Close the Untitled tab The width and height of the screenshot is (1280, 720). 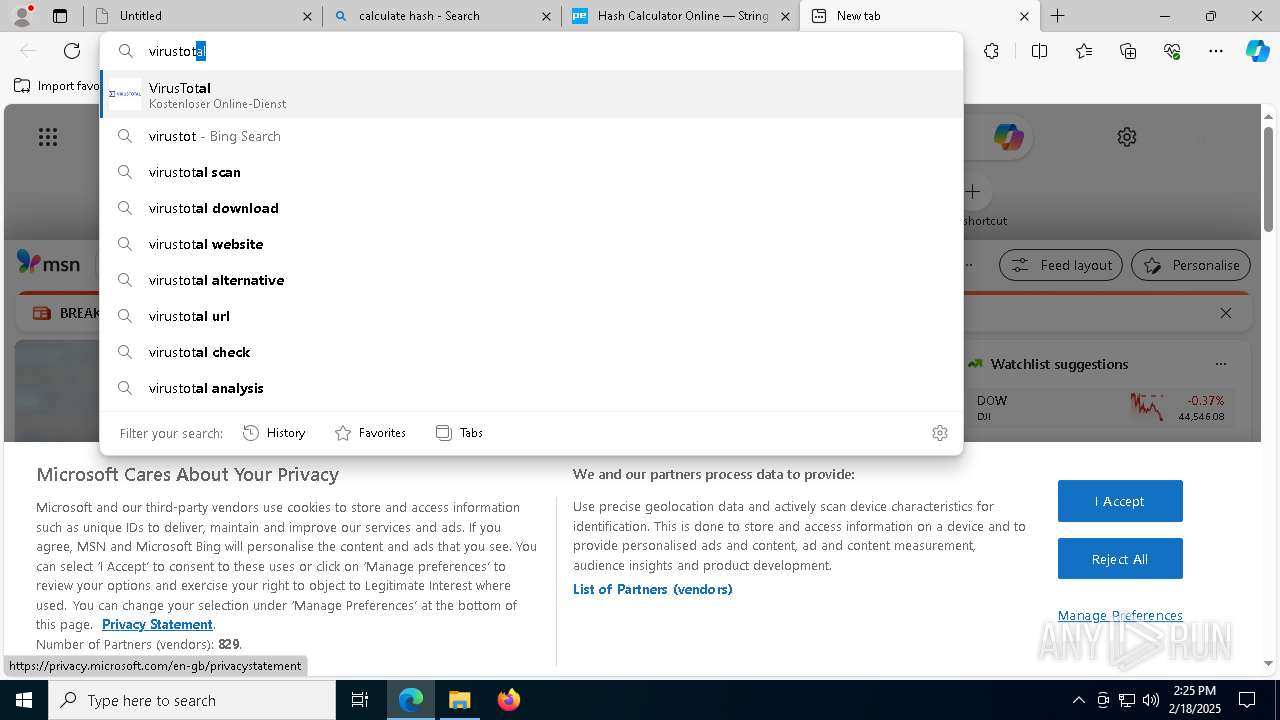307,16
